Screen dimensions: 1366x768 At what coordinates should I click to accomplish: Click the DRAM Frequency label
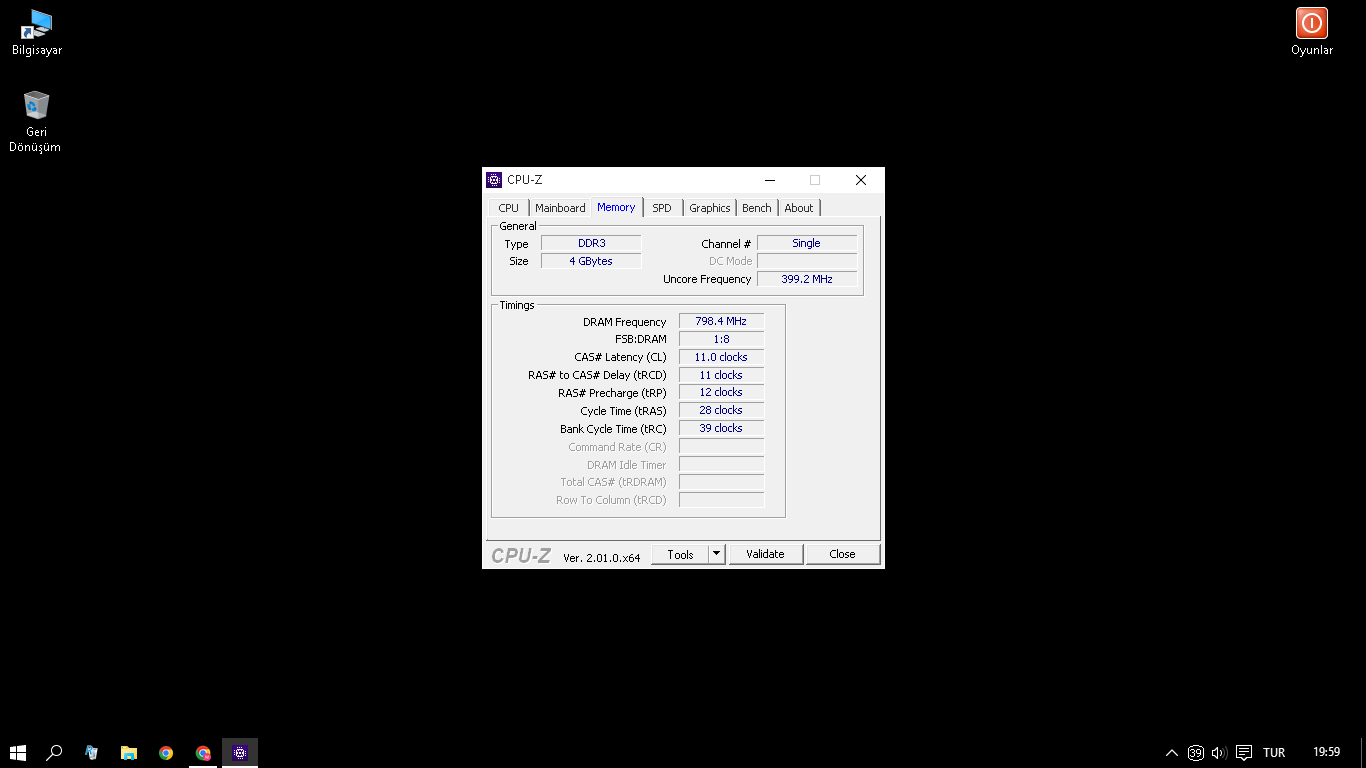point(624,322)
